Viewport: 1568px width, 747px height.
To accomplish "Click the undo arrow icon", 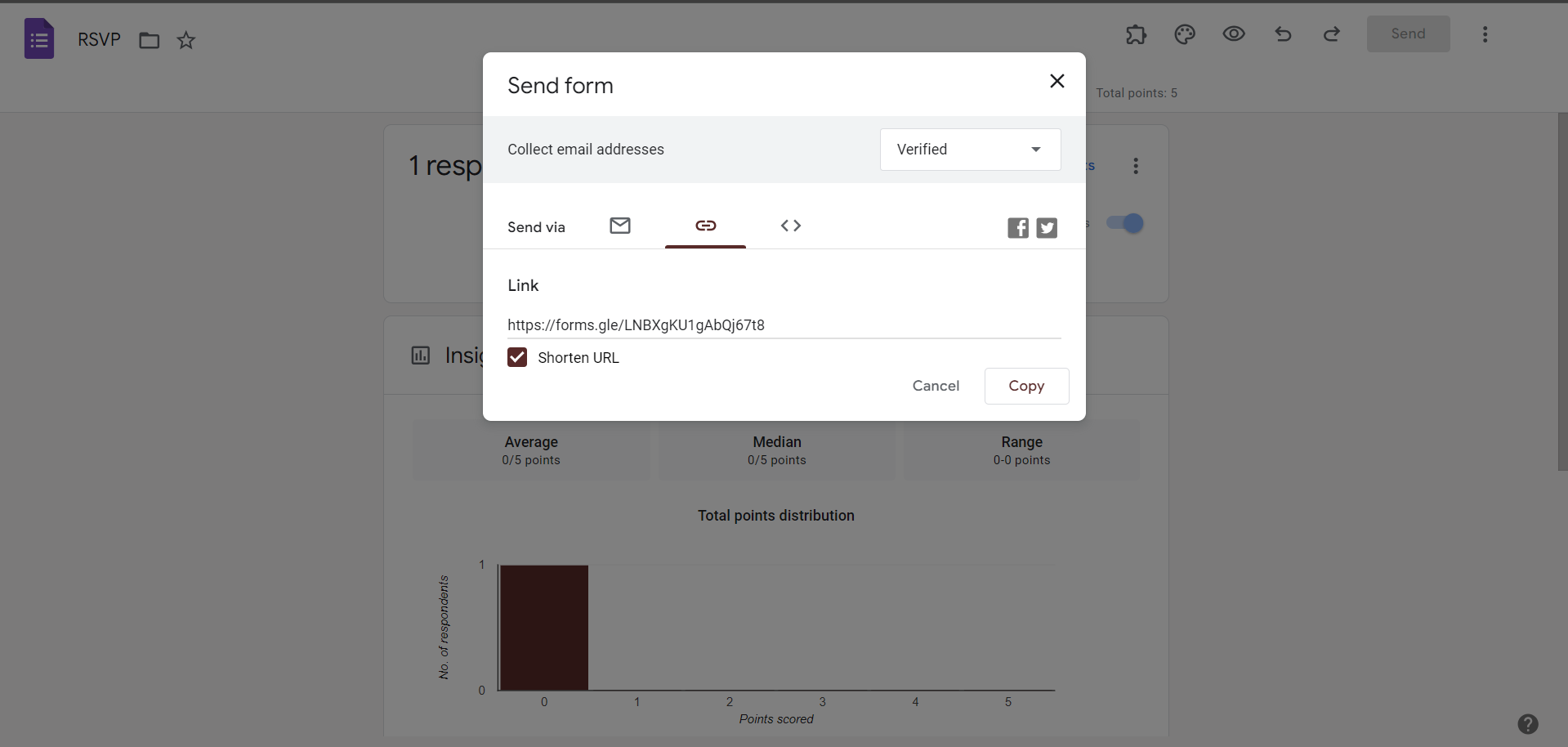I will click(1283, 34).
